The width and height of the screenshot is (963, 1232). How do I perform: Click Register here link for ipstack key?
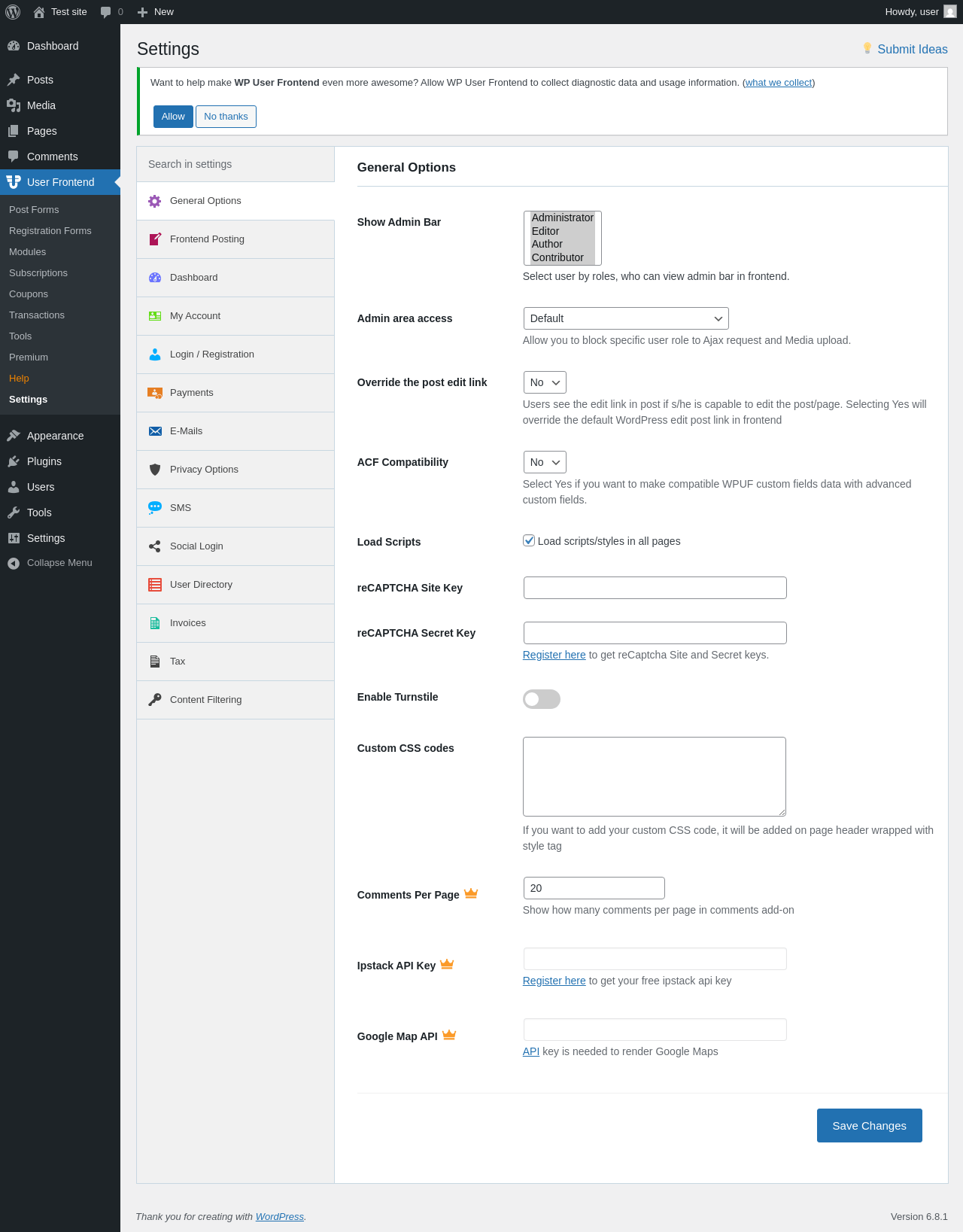tap(554, 981)
